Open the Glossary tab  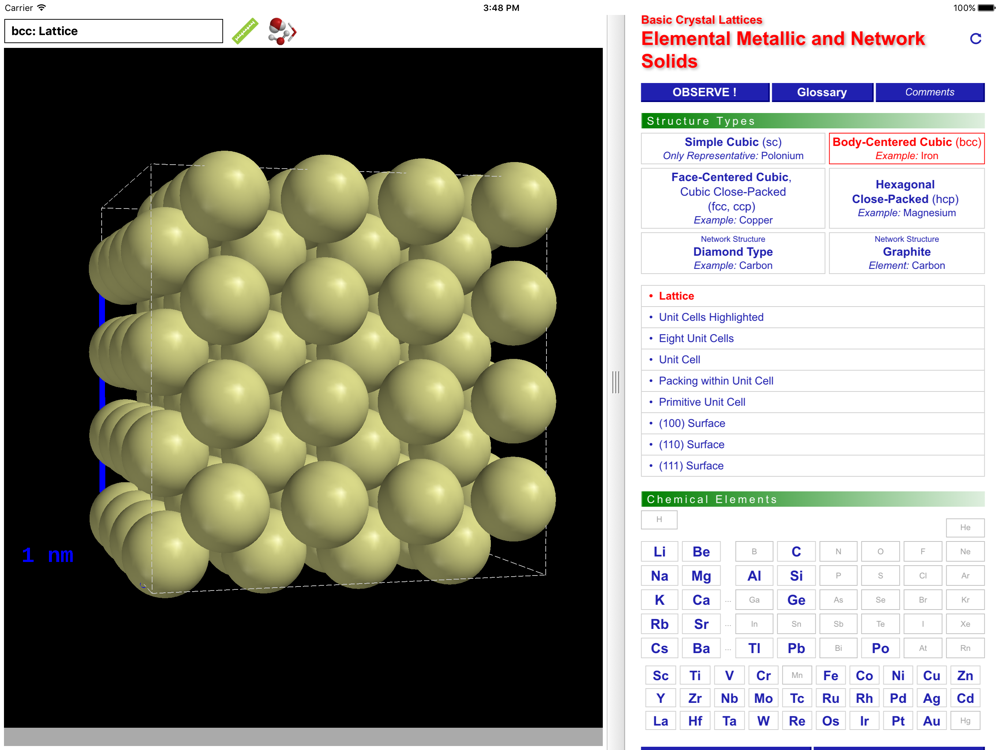tap(822, 92)
